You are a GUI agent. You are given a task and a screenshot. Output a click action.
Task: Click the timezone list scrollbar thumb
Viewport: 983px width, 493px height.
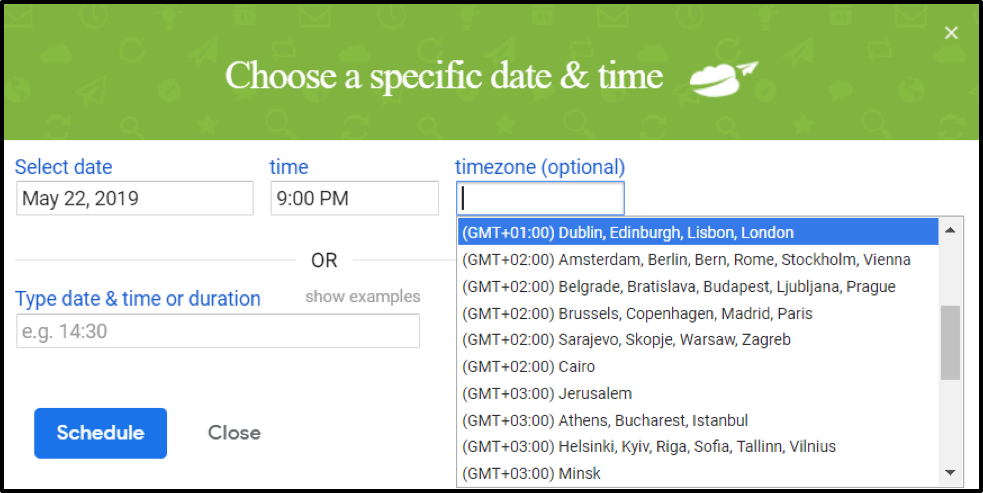pyautogui.click(x=950, y=342)
